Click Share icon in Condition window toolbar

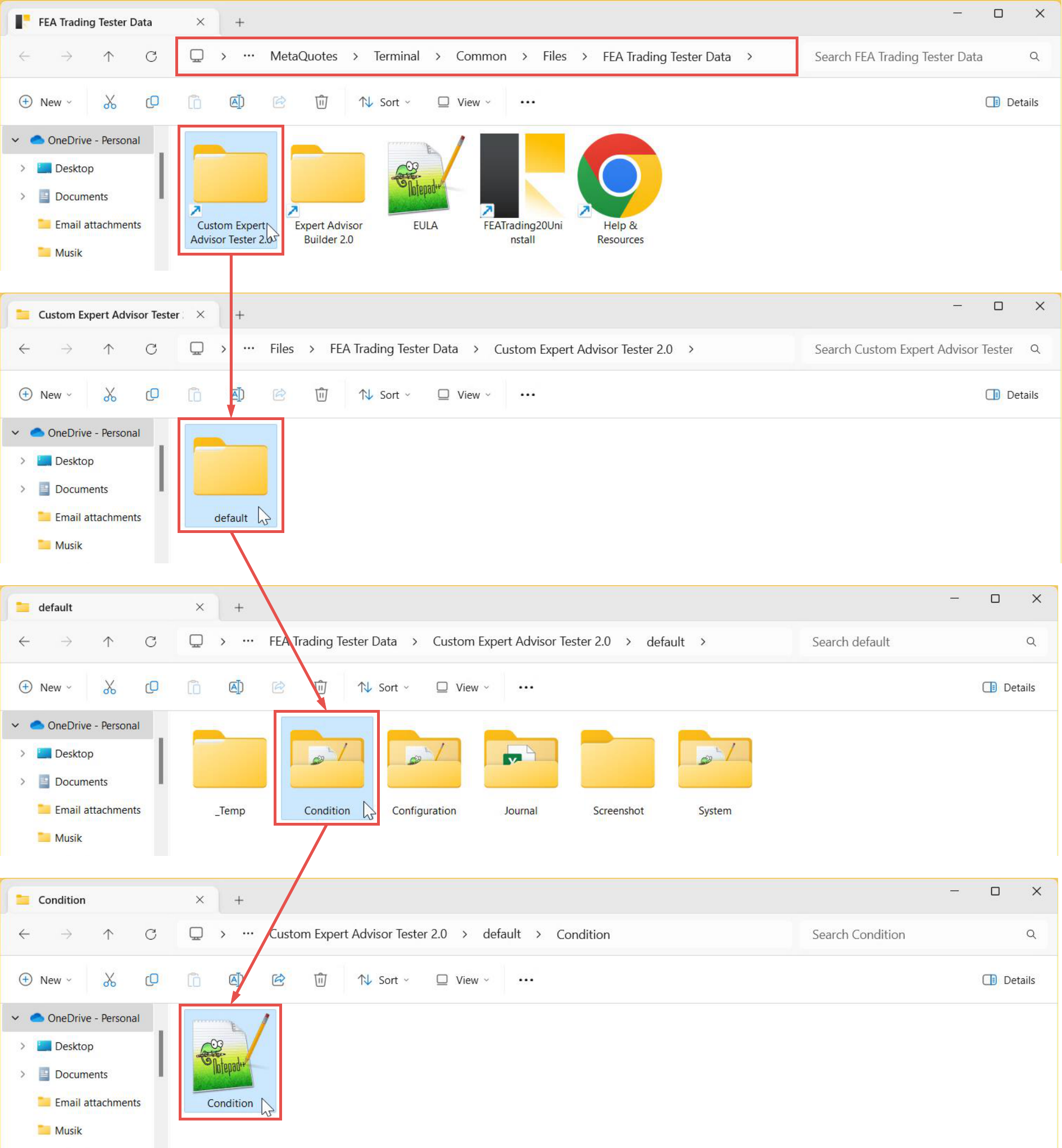(x=278, y=980)
